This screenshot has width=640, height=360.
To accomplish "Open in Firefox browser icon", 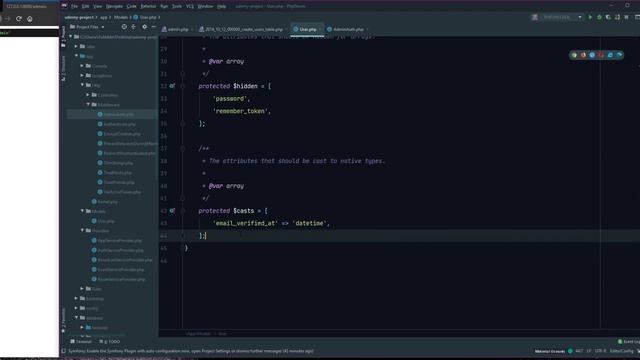I will click(x=583, y=55).
